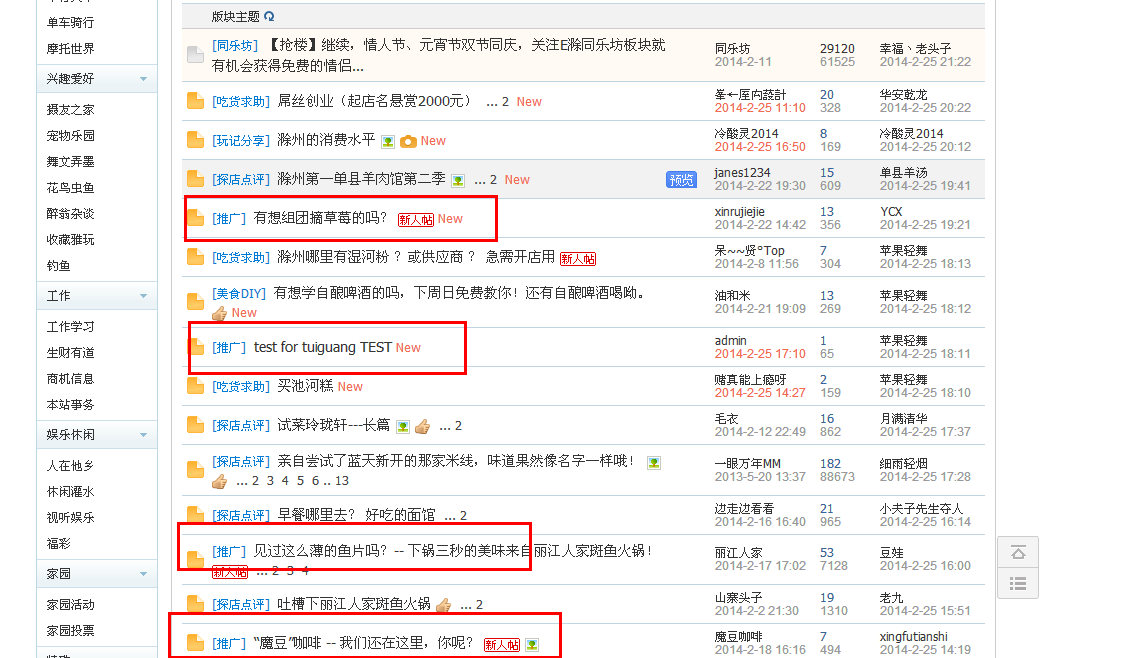
Task: Open the 福彩 sidebar forum
Action: (x=58, y=544)
